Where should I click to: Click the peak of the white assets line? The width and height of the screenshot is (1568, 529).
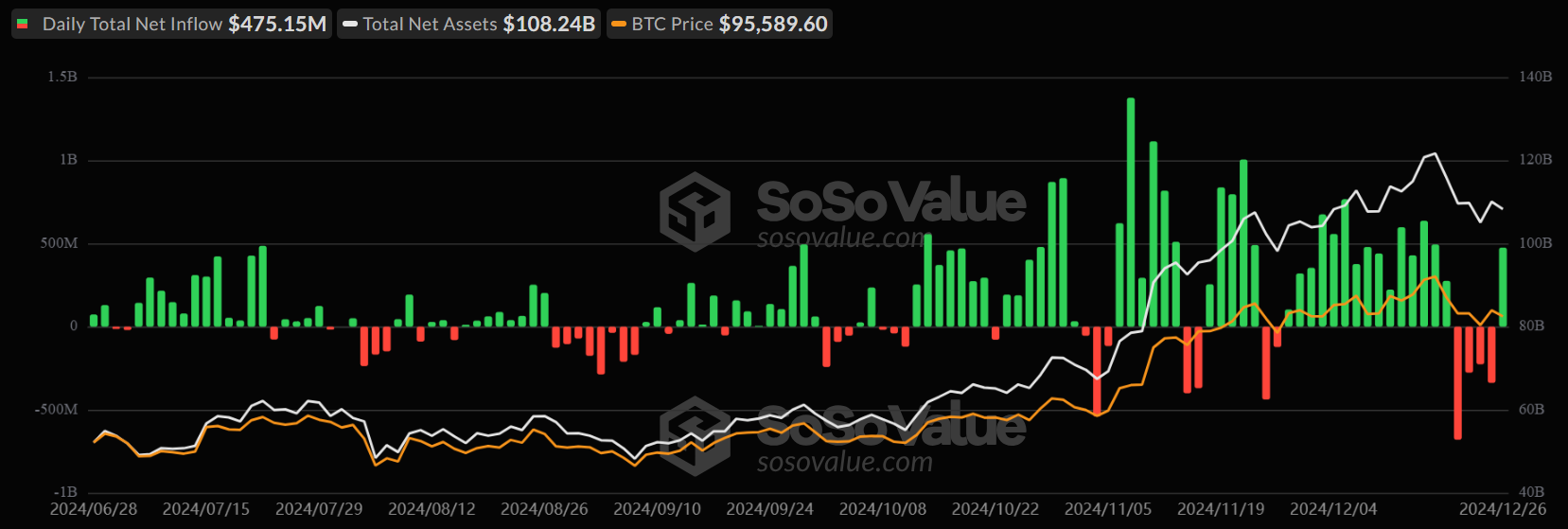(1436, 153)
